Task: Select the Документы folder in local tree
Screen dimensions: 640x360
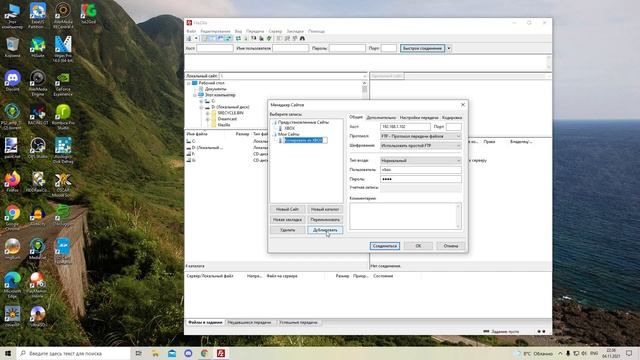Action: (x=215, y=89)
